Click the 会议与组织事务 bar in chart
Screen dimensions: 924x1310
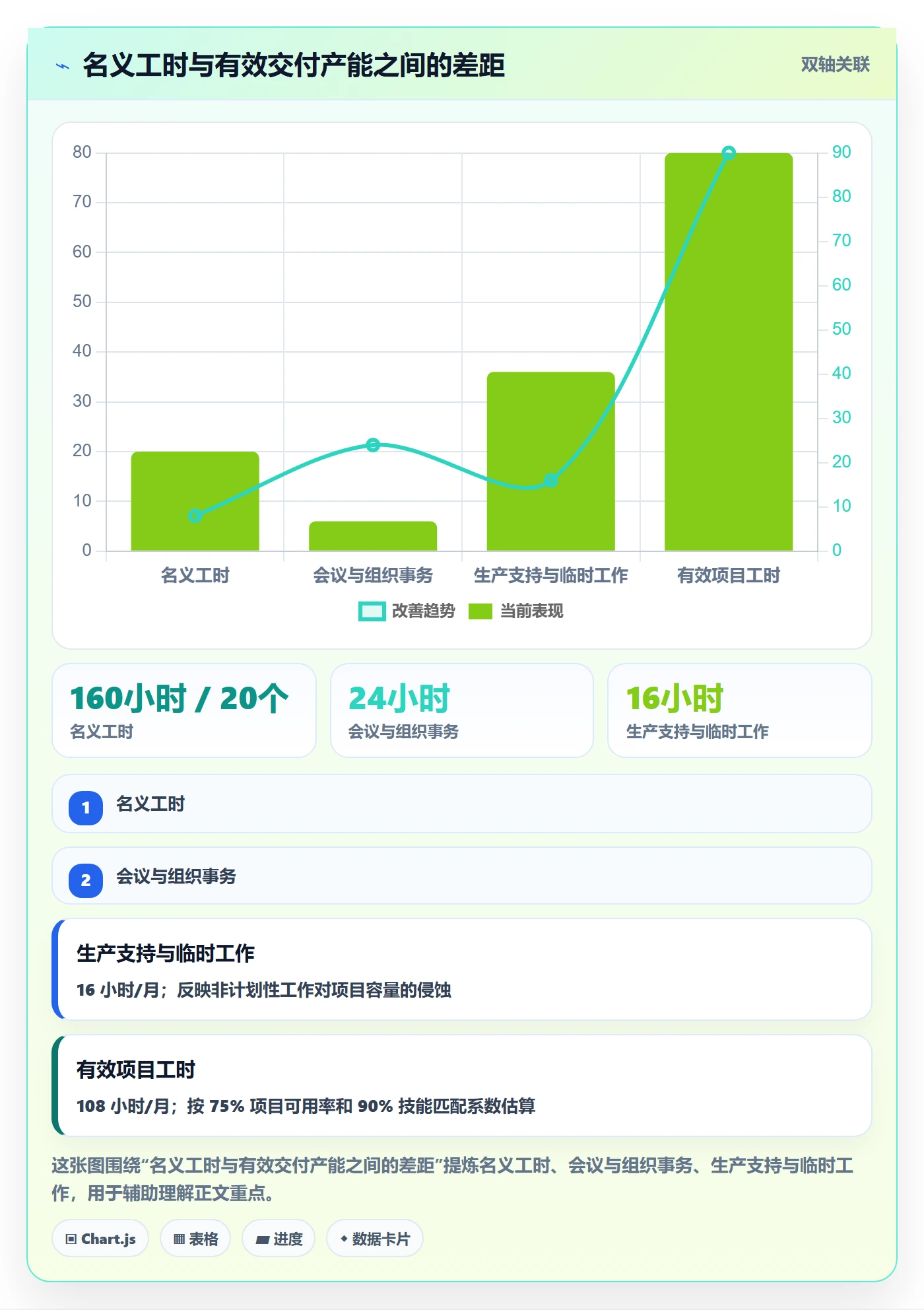pyautogui.click(x=373, y=536)
